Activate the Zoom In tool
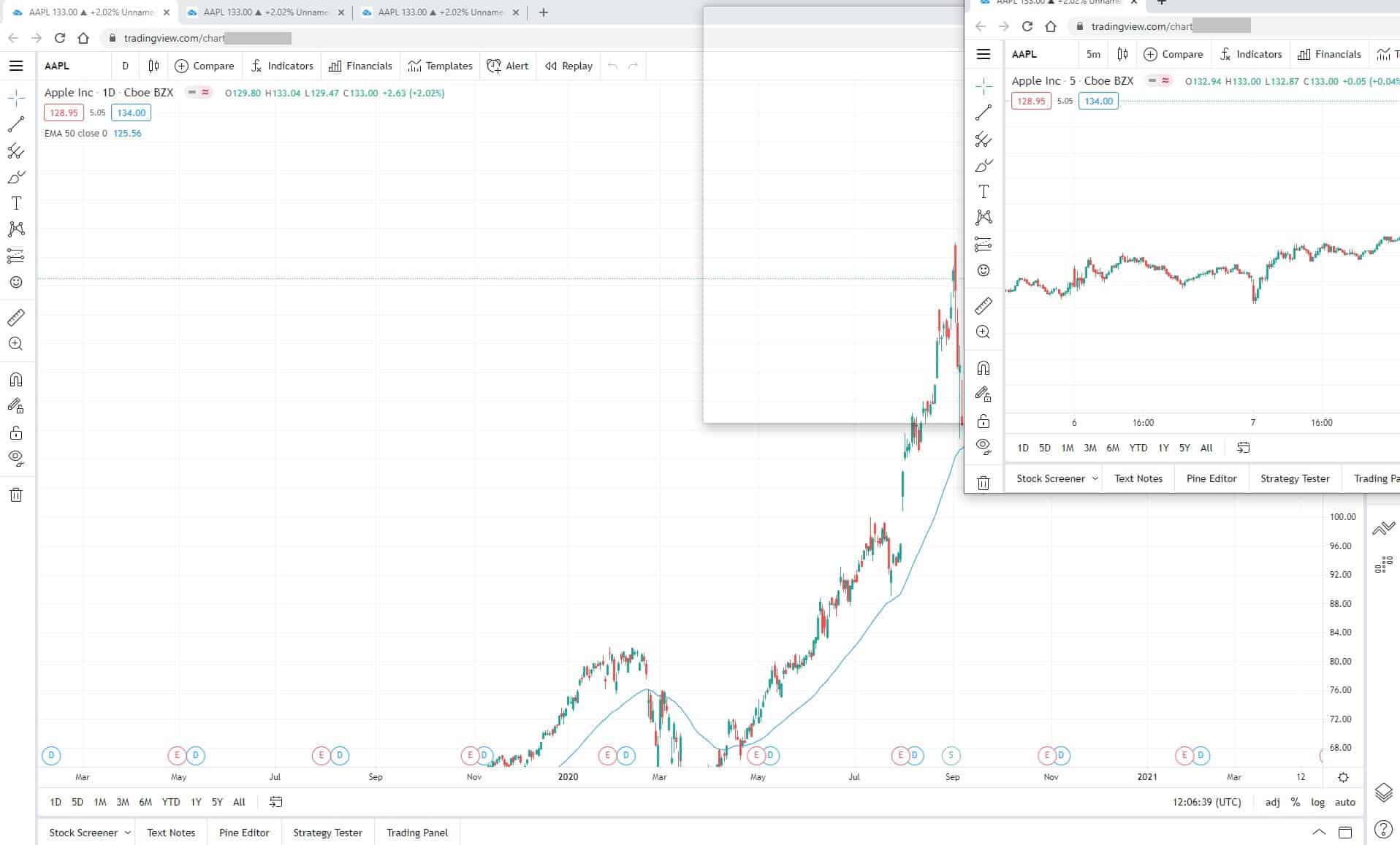This screenshot has height=845, width=1400. tap(15, 343)
